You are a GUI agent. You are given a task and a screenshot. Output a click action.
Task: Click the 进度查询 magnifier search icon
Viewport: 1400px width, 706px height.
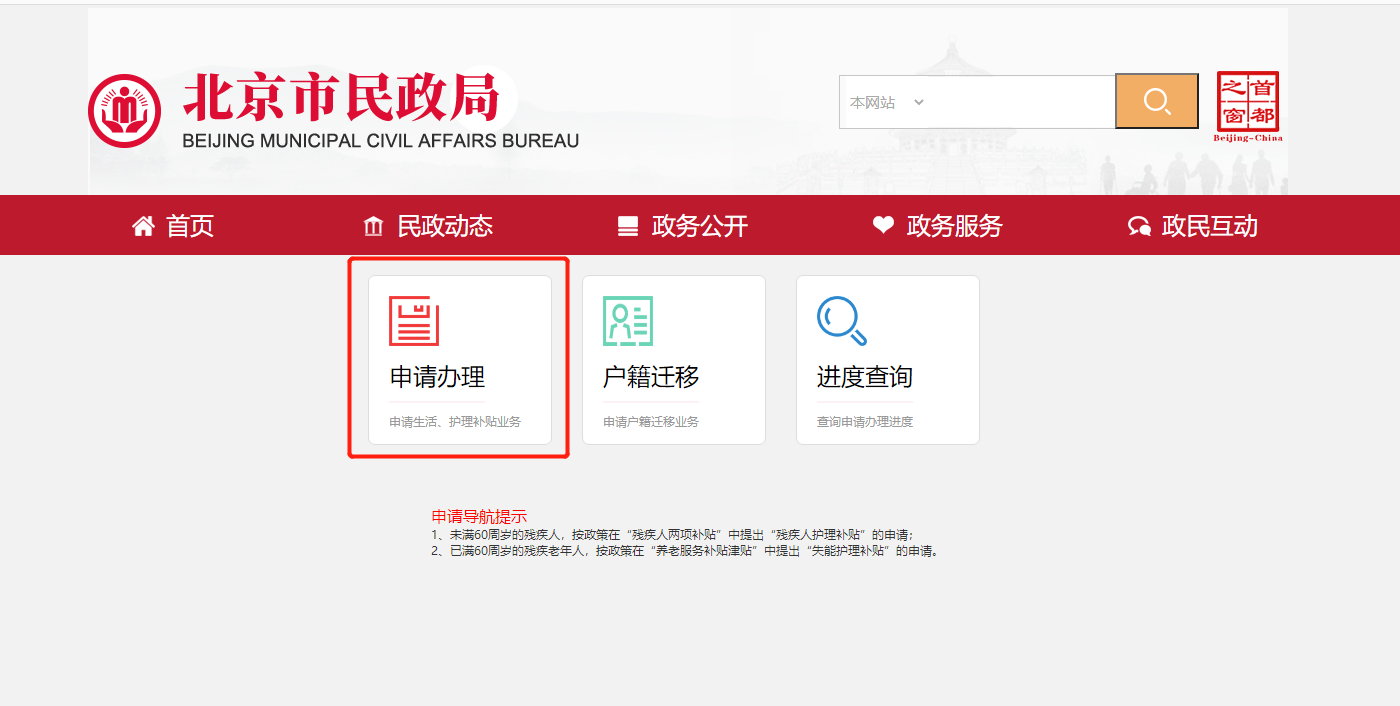pos(840,320)
